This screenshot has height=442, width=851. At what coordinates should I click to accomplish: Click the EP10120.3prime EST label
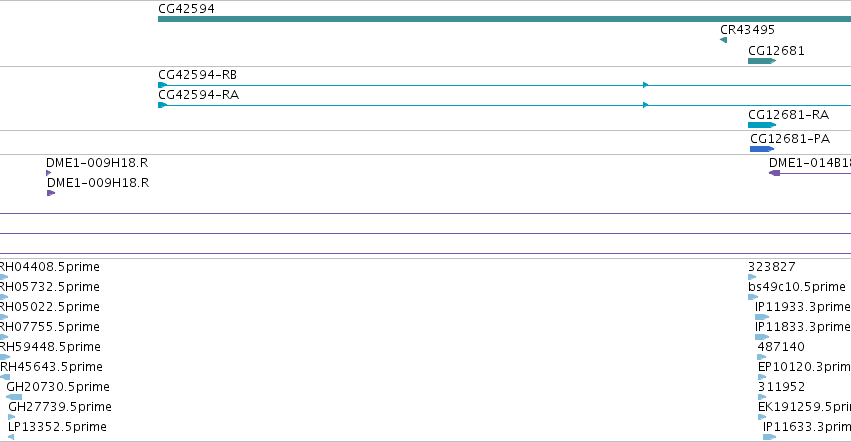click(x=804, y=367)
